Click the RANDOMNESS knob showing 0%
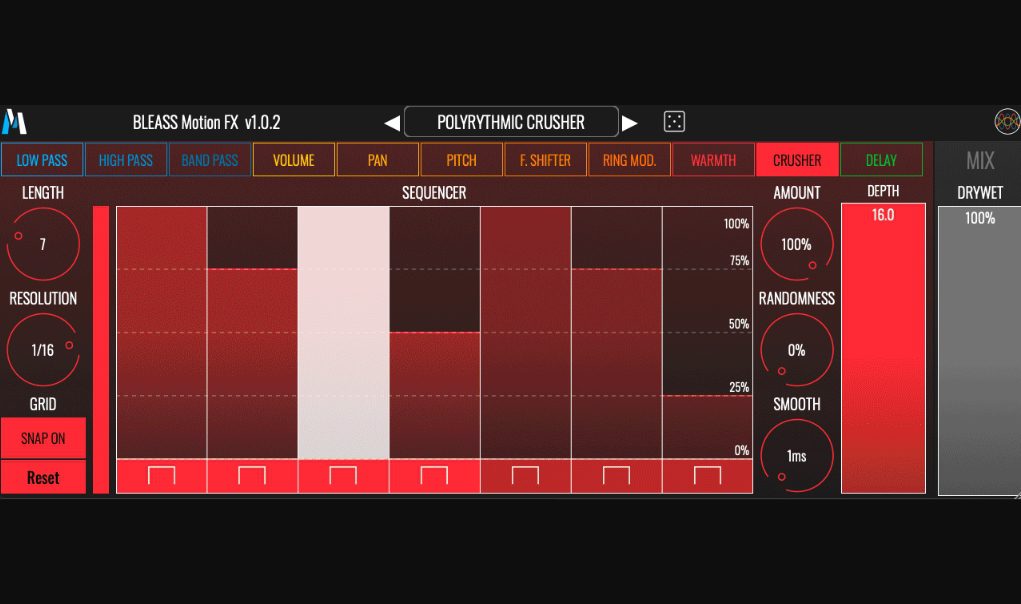 click(x=796, y=350)
